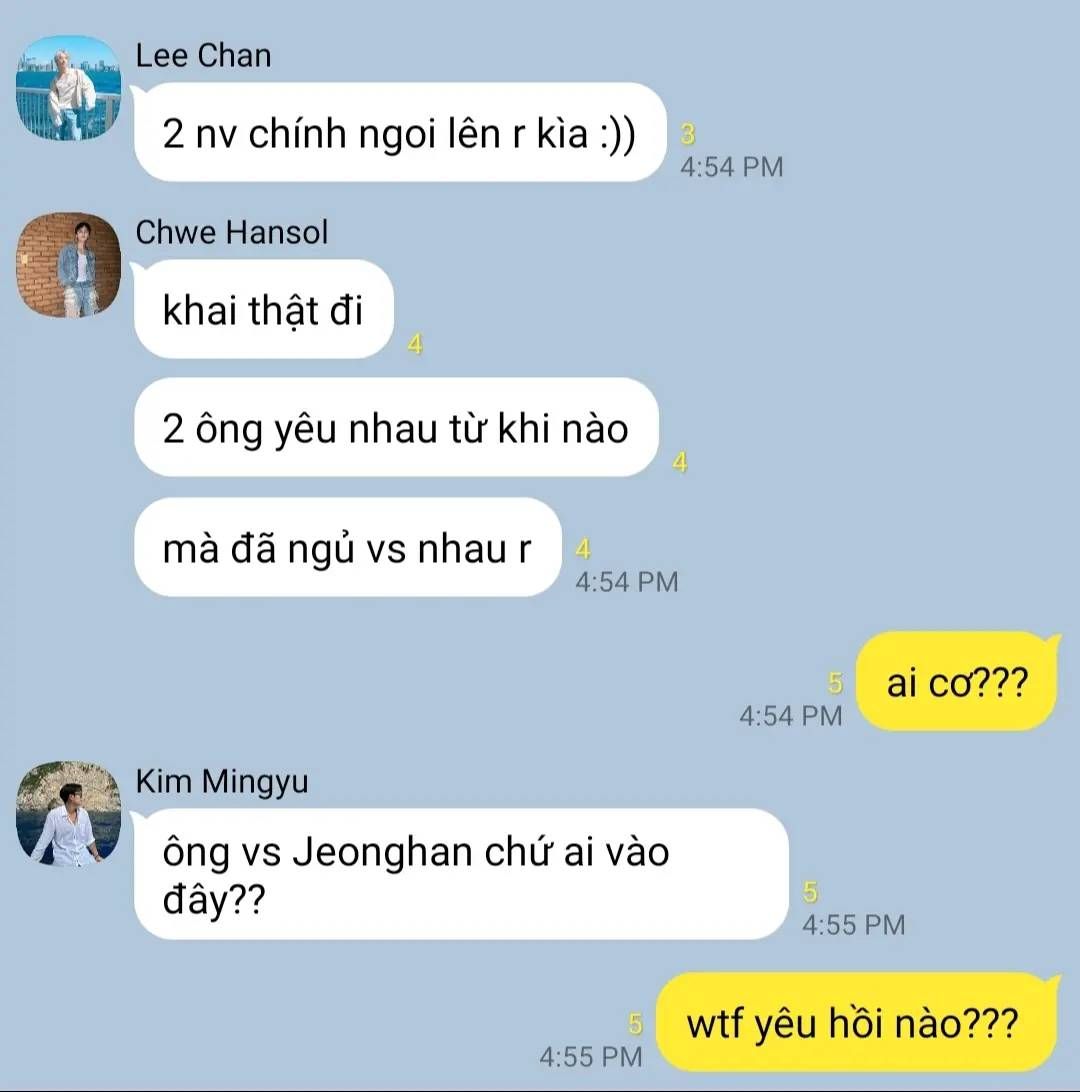Tap the Chwe Hansol sender name

232,233
